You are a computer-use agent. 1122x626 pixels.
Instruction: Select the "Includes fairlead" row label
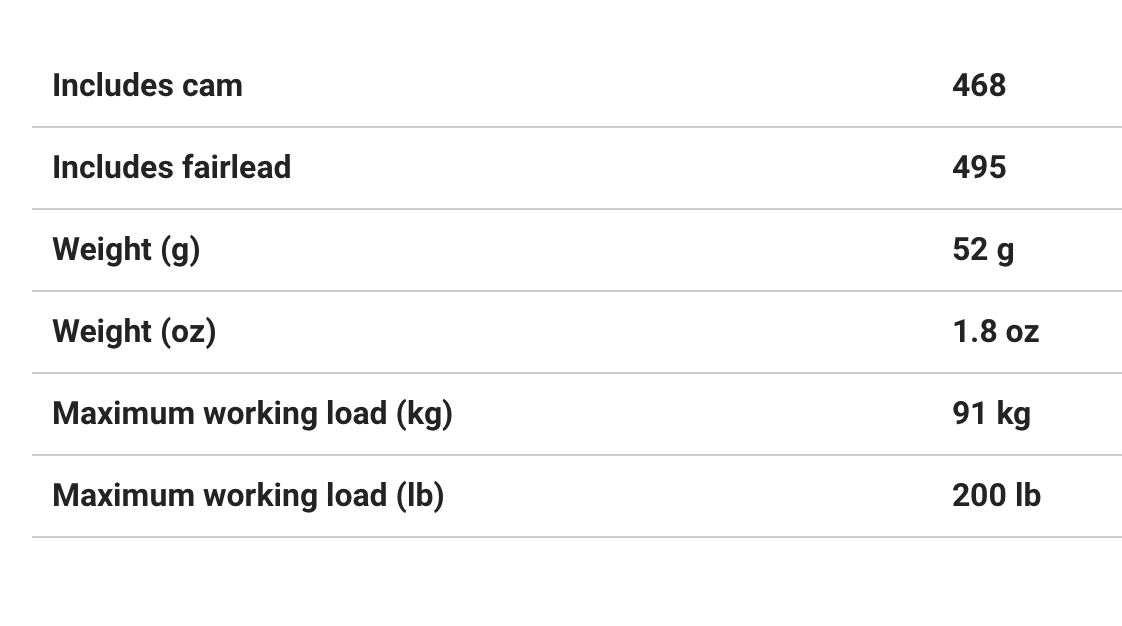171,168
